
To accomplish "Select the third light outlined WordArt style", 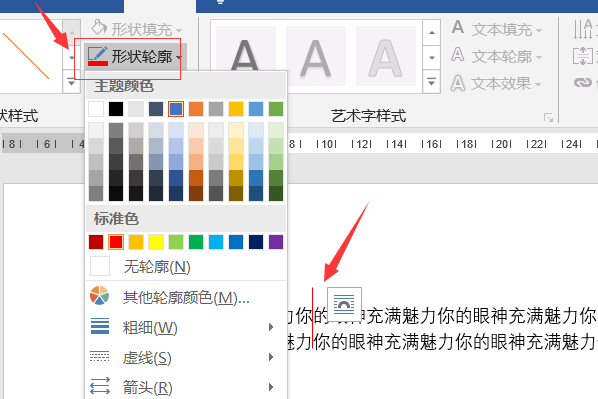I will pyautogui.click(x=386, y=56).
